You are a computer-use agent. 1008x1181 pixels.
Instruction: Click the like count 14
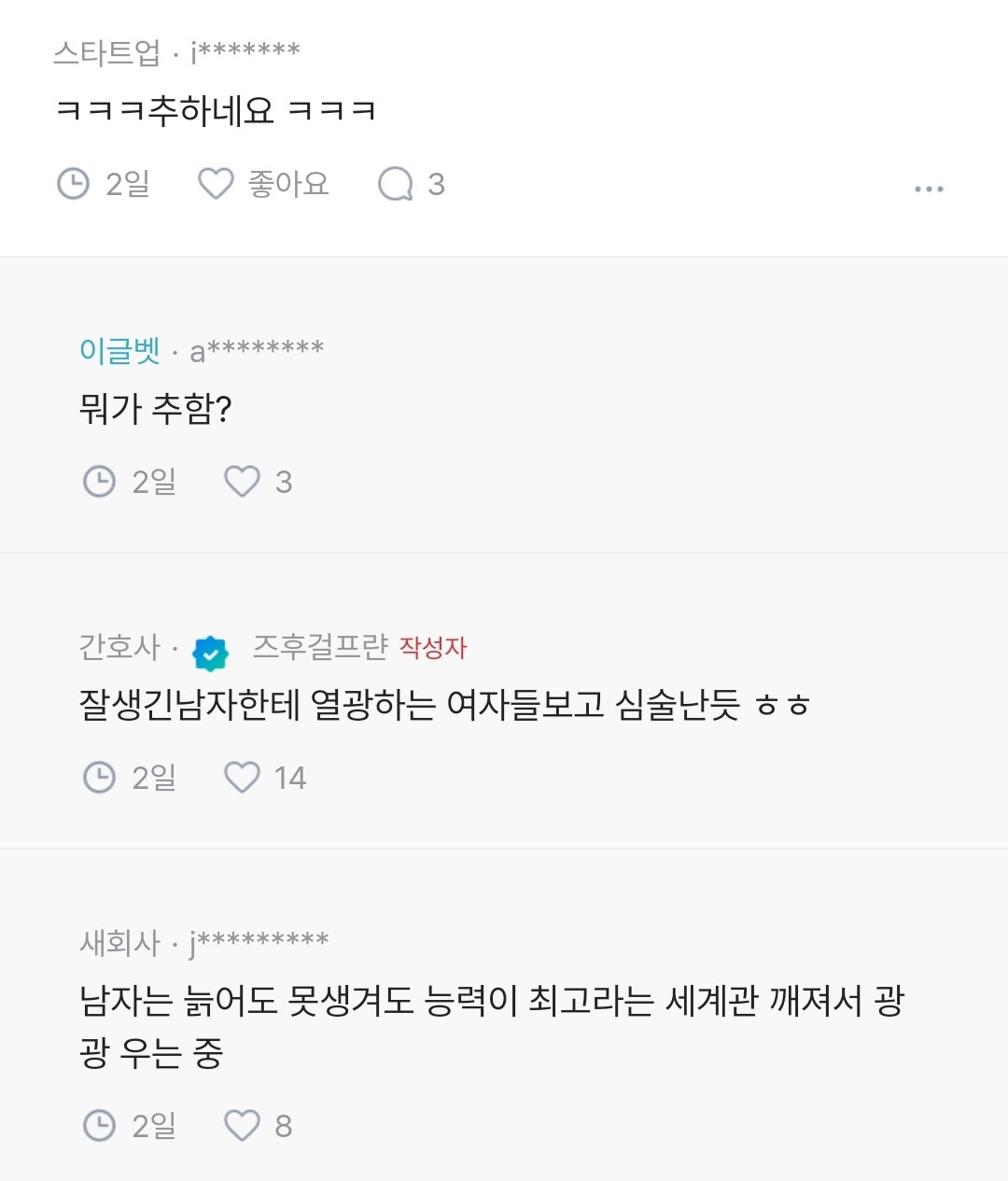pyautogui.click(x=290, y=779)
